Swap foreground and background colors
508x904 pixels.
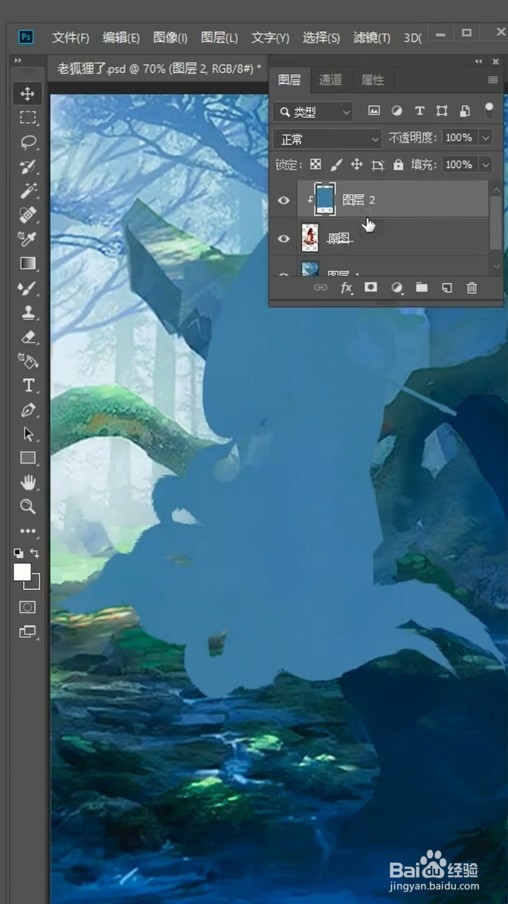(x=35, y=553)
